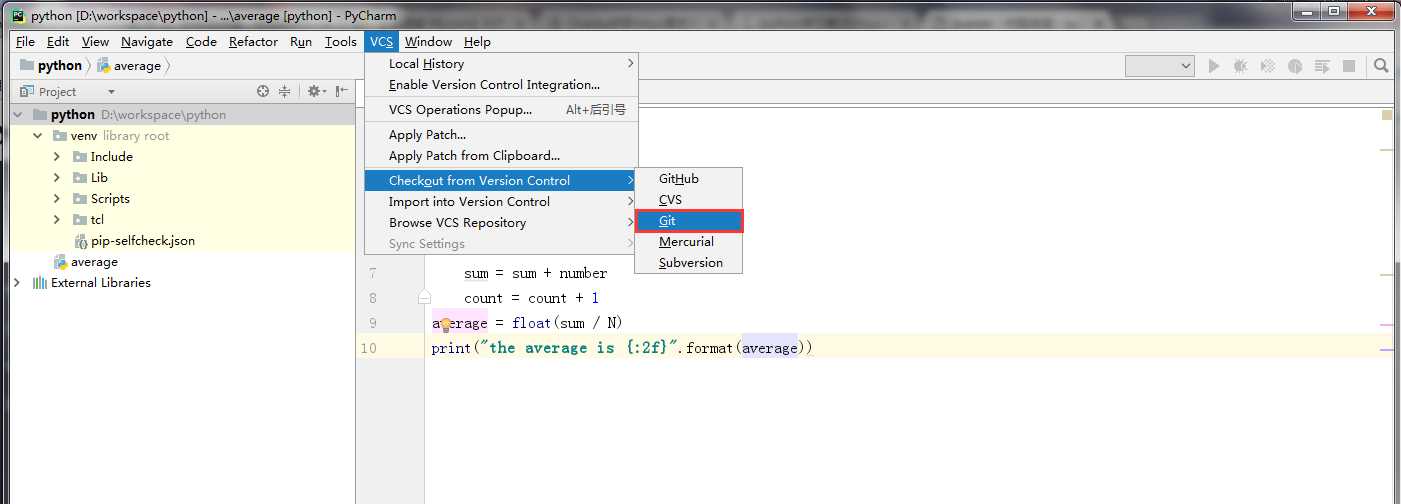Open the Window menu

pyautogui.click(x=428, y=42)
